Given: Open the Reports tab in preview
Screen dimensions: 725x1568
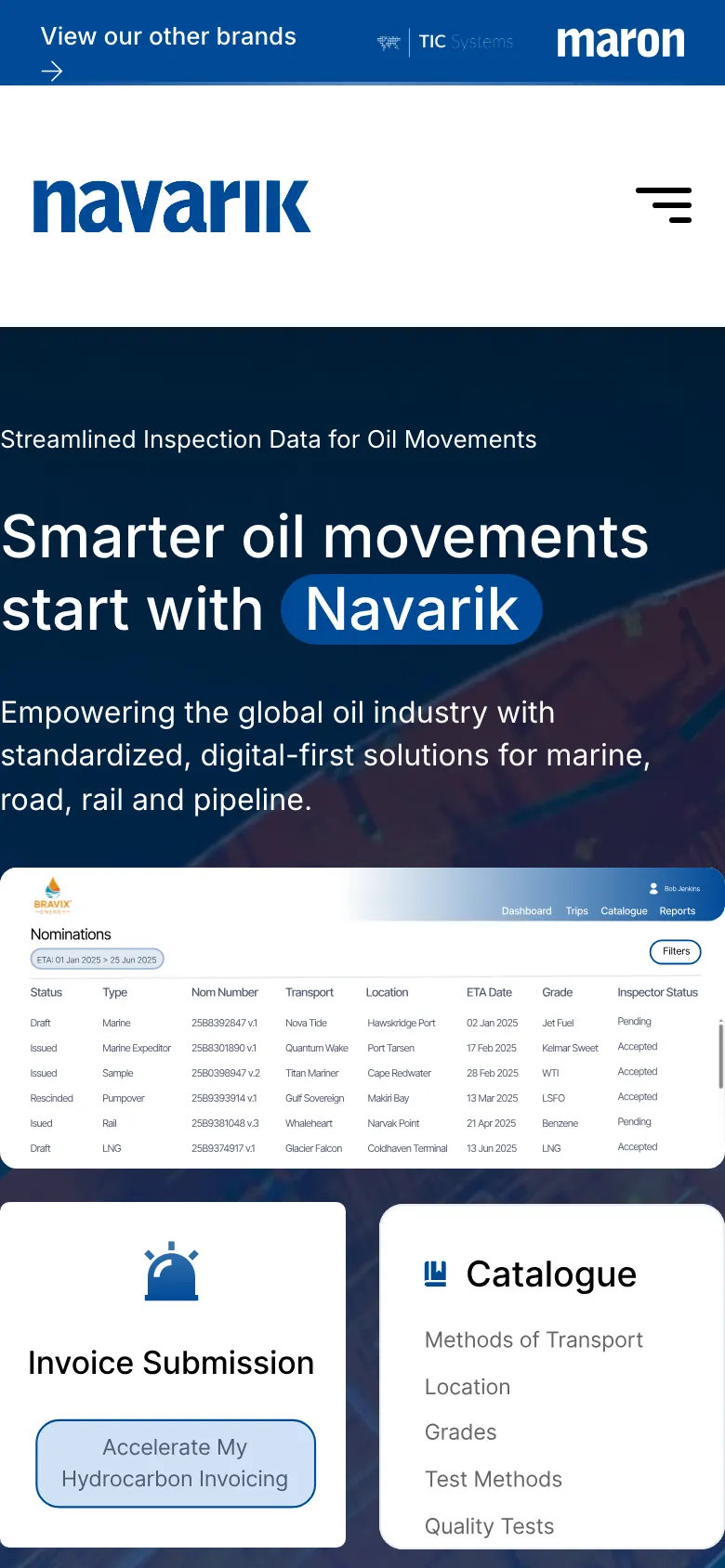Looking at the screenshot, I should (678, 911).
